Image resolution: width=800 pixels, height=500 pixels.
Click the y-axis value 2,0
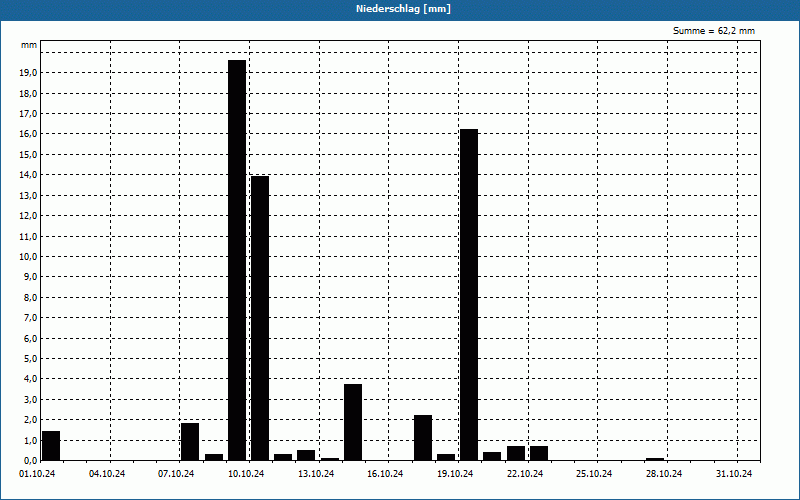coord(31,420)
